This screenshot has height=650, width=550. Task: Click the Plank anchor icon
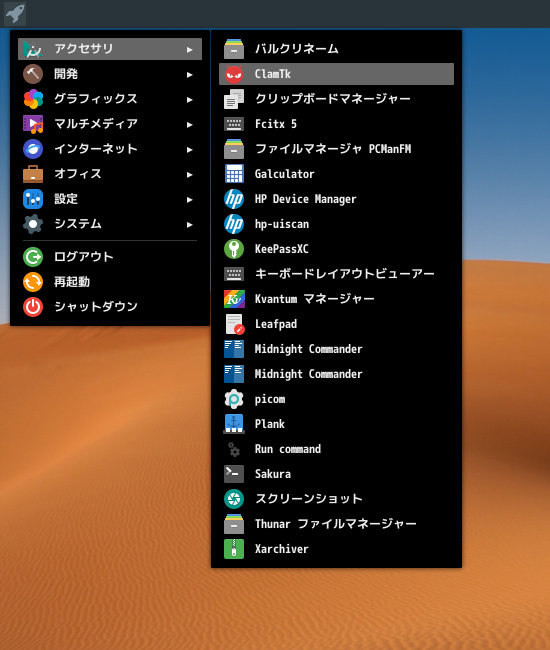coord(234,424)
